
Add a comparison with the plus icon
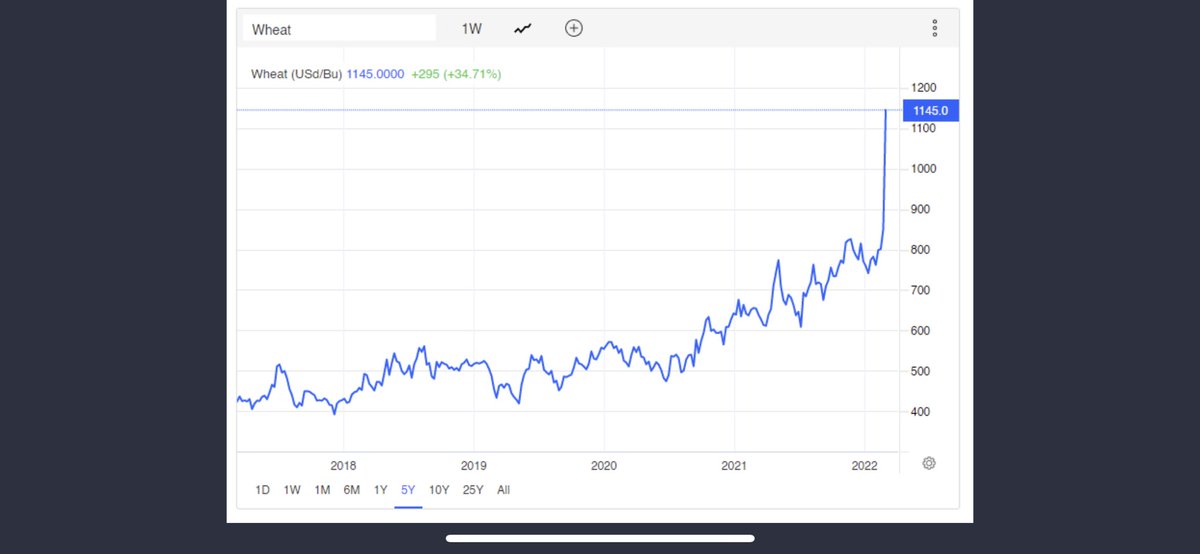[574, 28]
